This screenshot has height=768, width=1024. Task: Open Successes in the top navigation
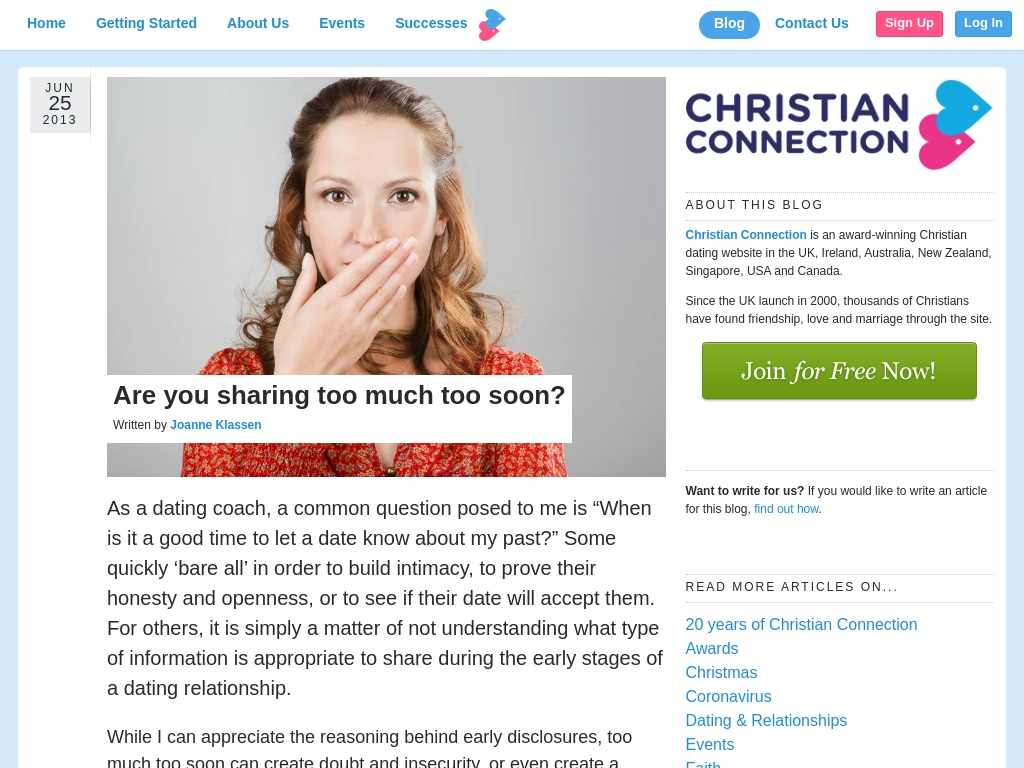[x=431, y=24]
